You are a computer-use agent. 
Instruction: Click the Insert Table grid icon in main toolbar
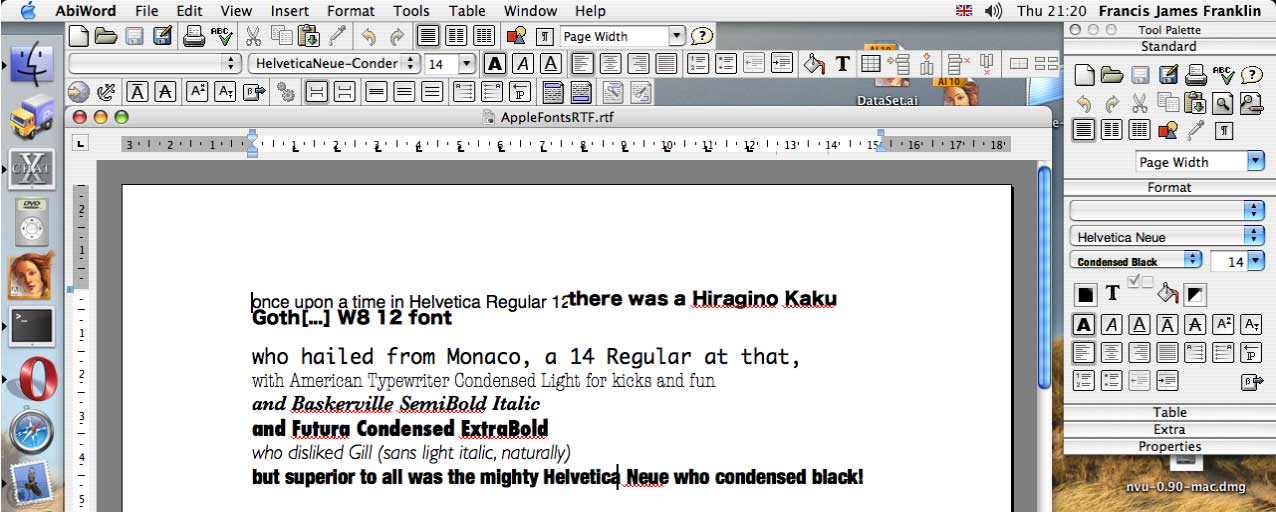coord(871,63)
